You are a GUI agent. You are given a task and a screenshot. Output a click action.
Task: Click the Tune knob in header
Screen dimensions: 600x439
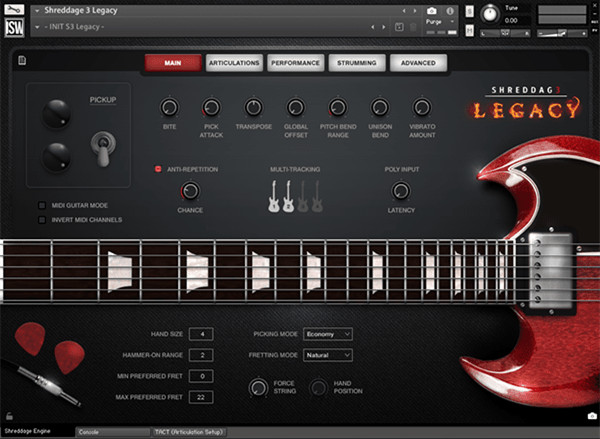pyautogui.click(x=489, y=13)
